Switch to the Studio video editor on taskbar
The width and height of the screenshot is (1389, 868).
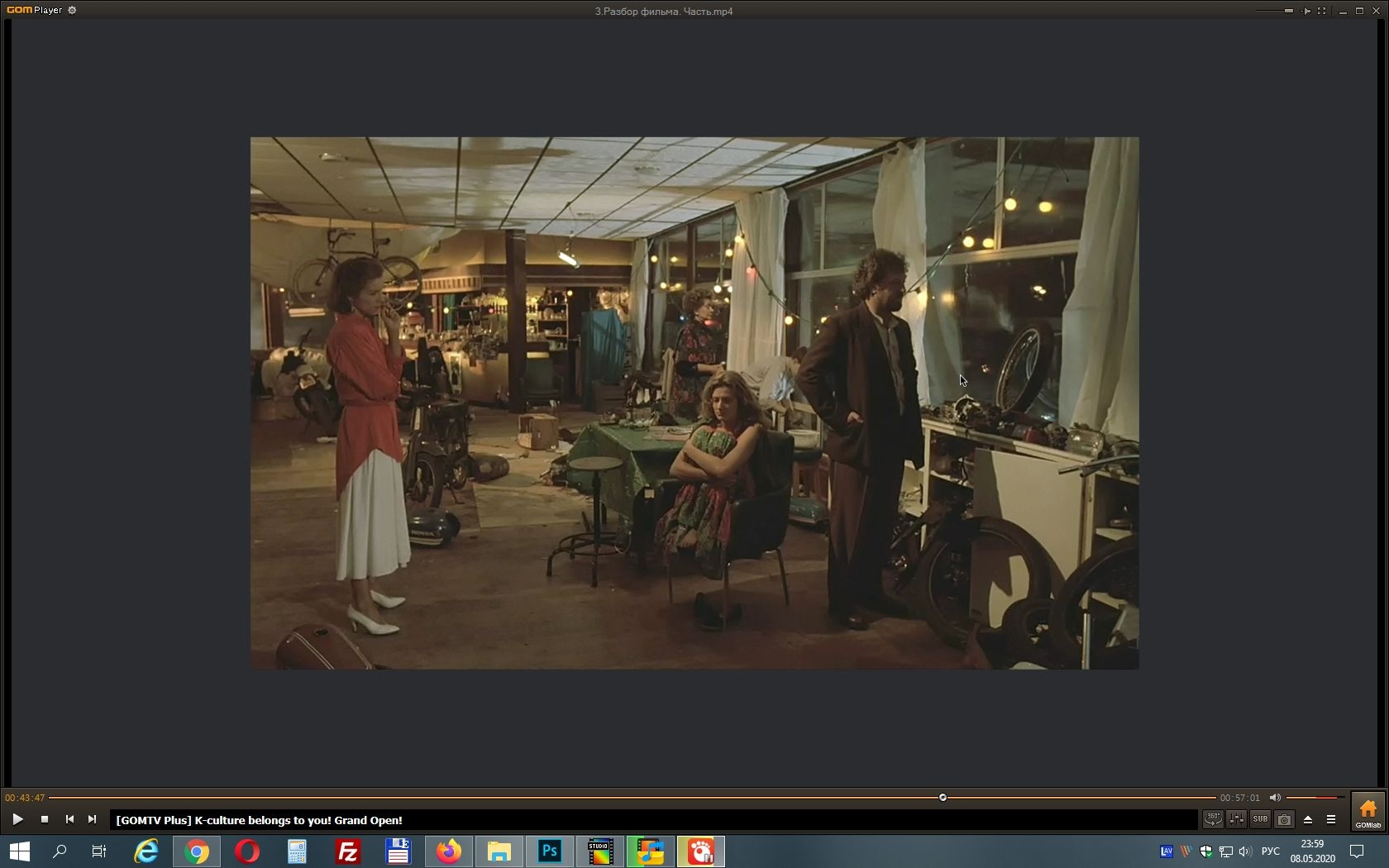click(600, 851)
